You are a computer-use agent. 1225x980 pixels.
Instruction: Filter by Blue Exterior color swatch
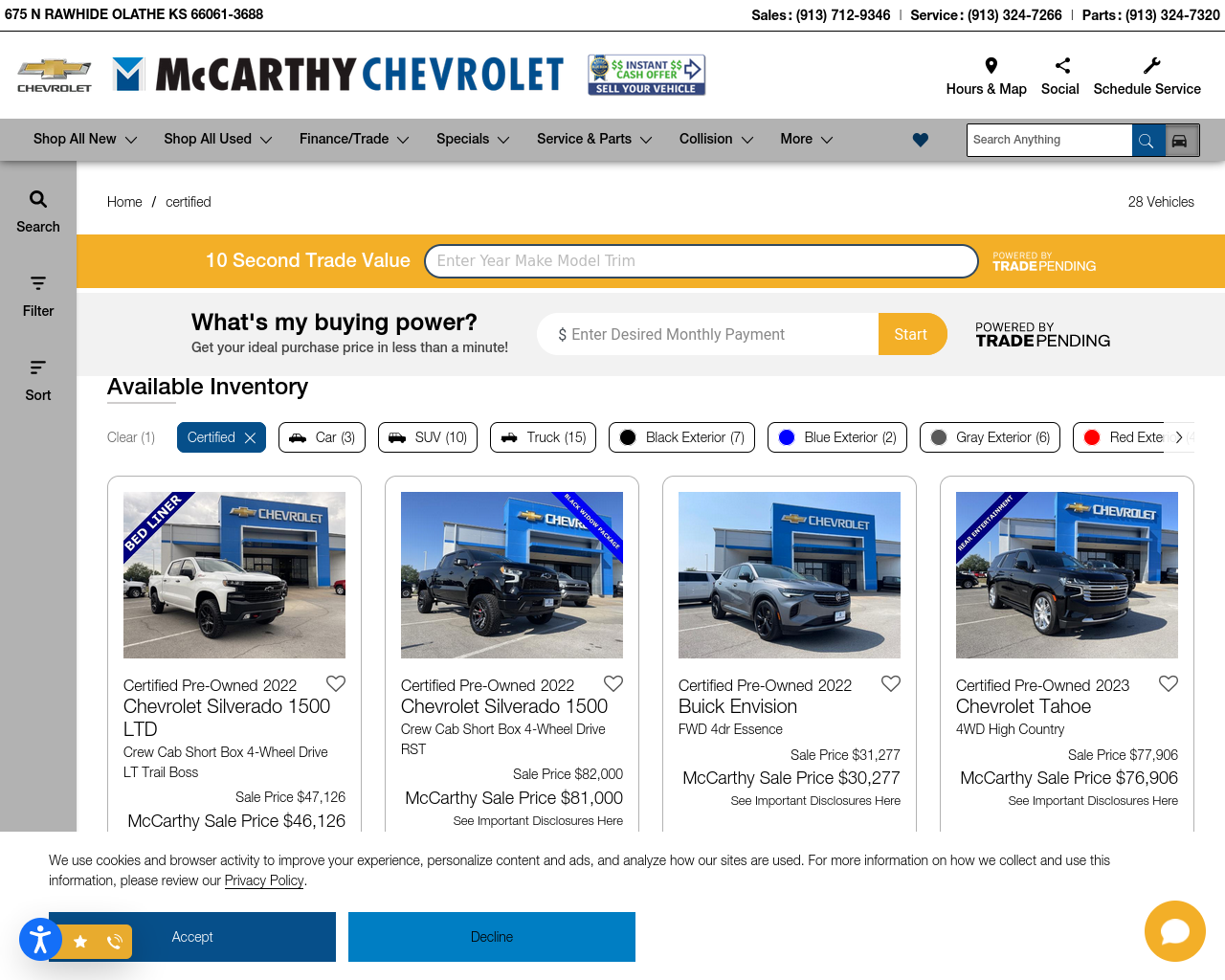pyautogui.click(x=787, y=437)
